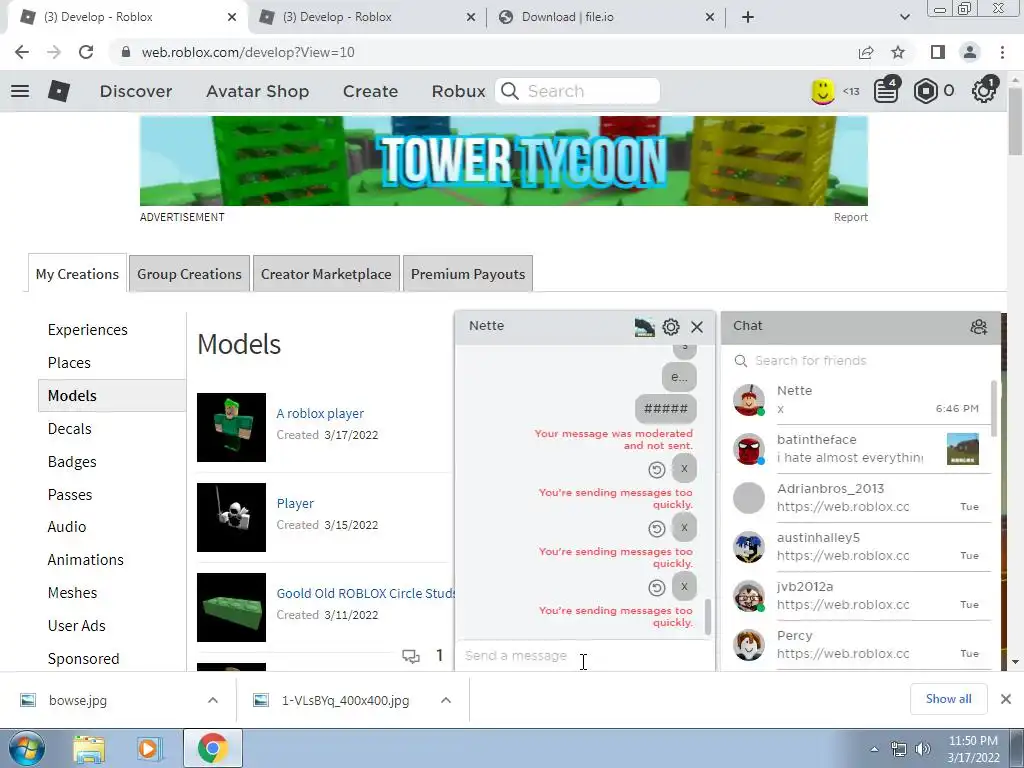Open batintheface chat conversation
This screenshot has height=768, width=1024.
coord(861,449)
